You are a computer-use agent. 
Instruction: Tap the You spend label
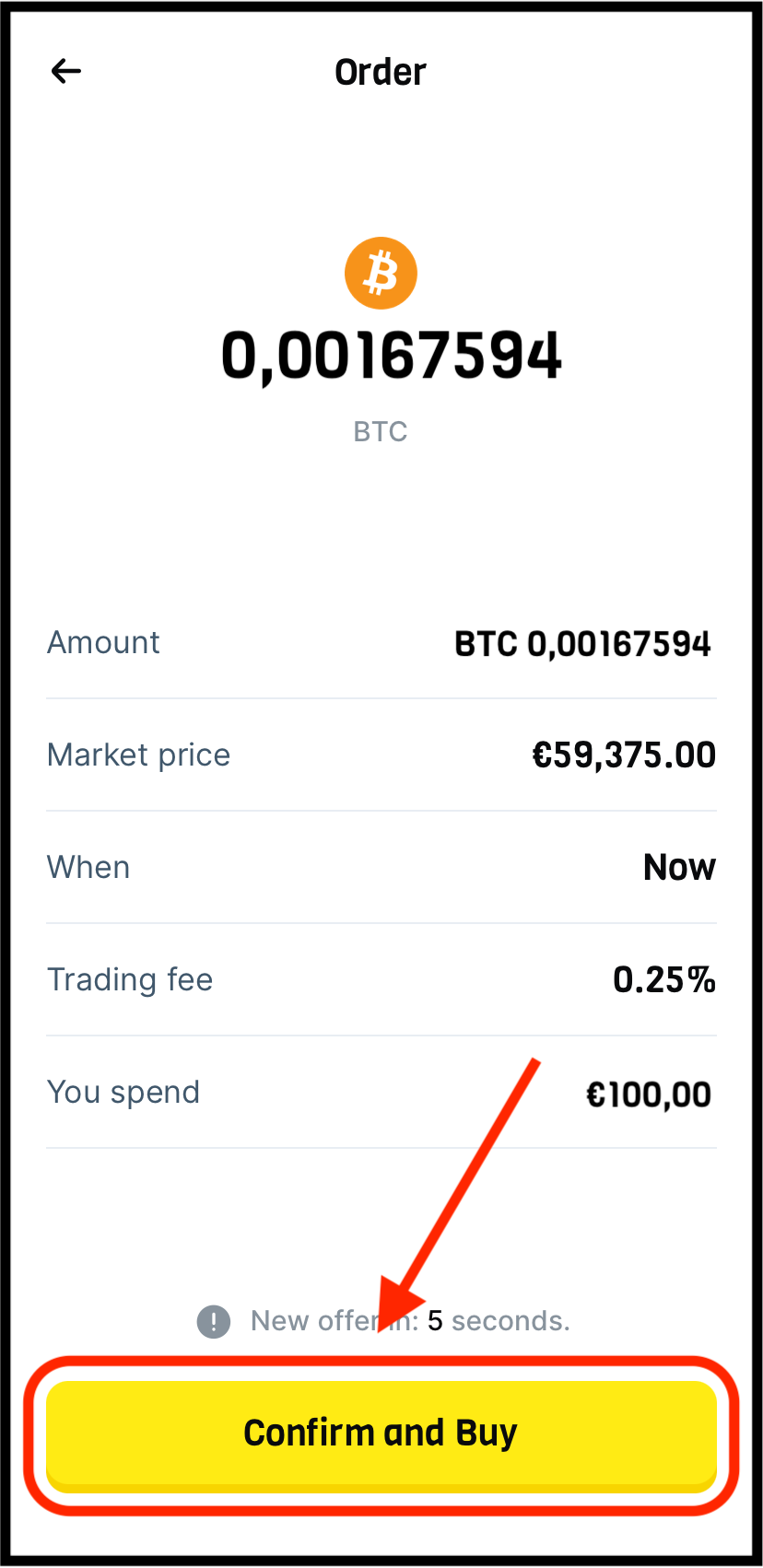click(x=123, y=1093)
